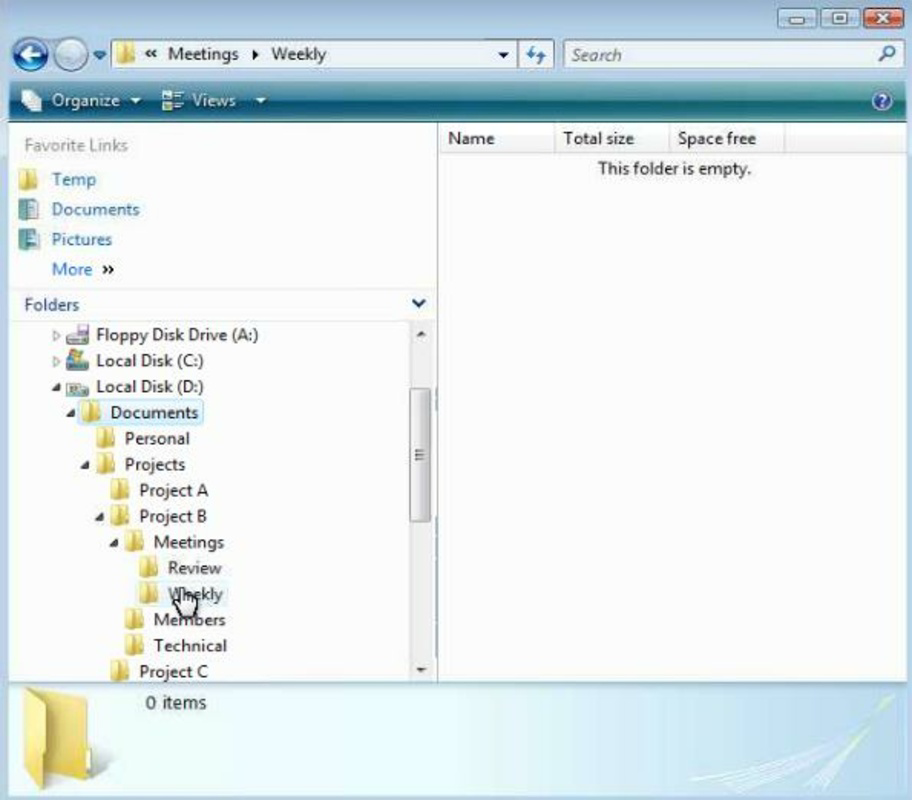Click the double chevron in address bar
Screen dimensions: 912x800
(151, 54)
